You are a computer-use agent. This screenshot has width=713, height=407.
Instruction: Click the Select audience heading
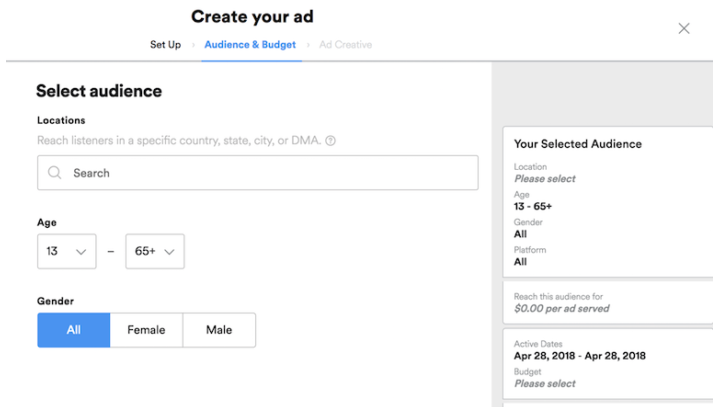99,91
